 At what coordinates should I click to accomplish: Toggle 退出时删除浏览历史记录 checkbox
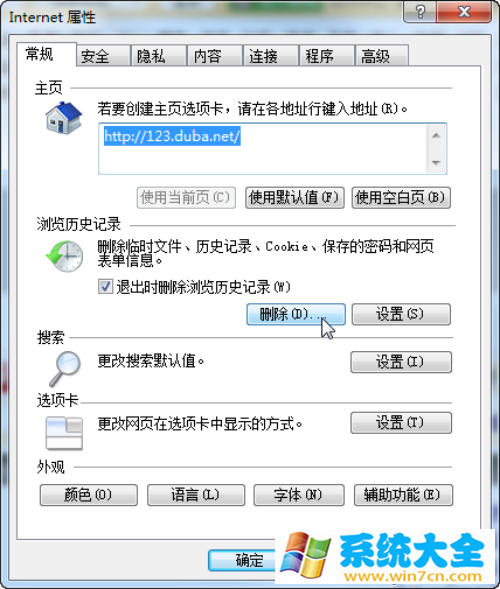(106, 287)
